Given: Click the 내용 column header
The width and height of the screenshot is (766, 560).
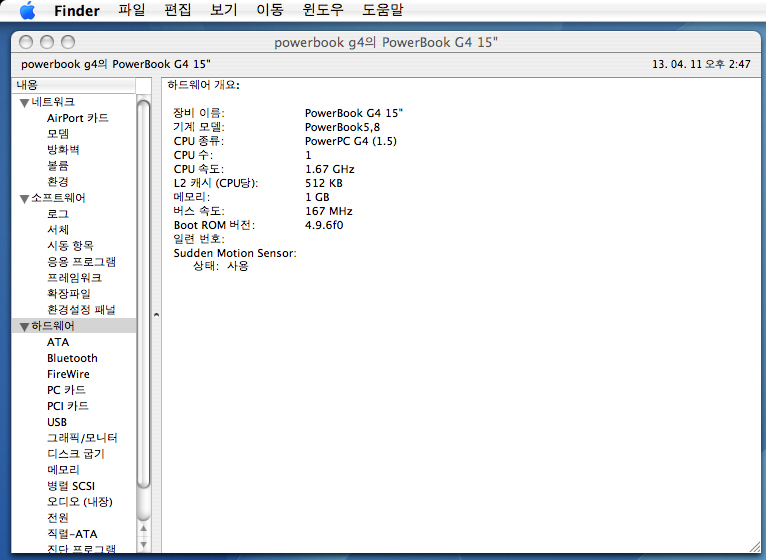Looking at the screenshot, I should tap(70, 86).
